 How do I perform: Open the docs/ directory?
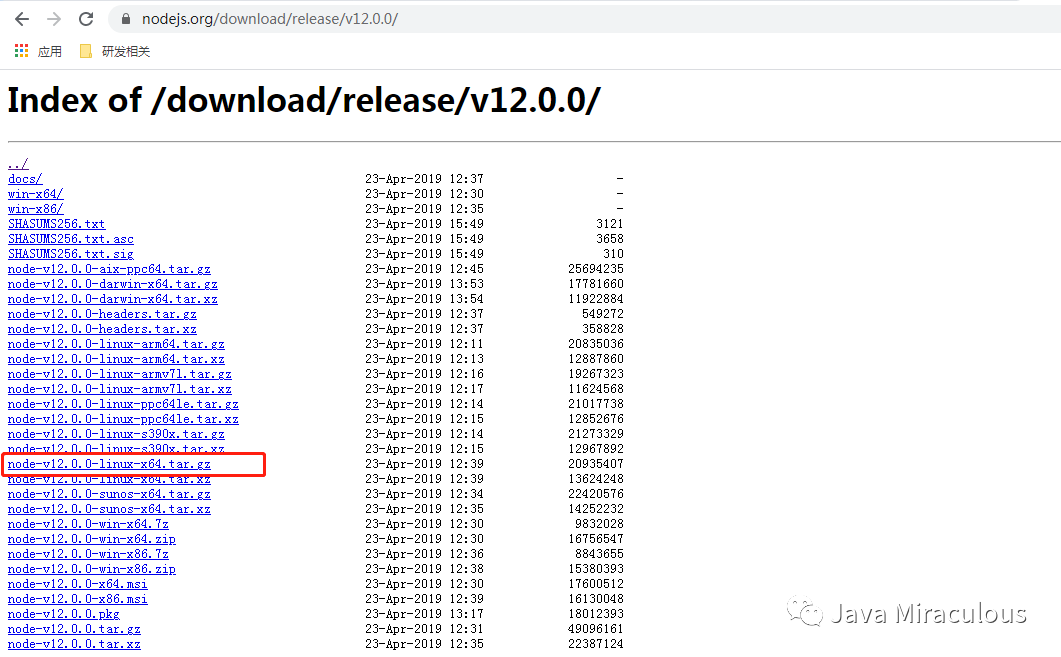(25, 179)
